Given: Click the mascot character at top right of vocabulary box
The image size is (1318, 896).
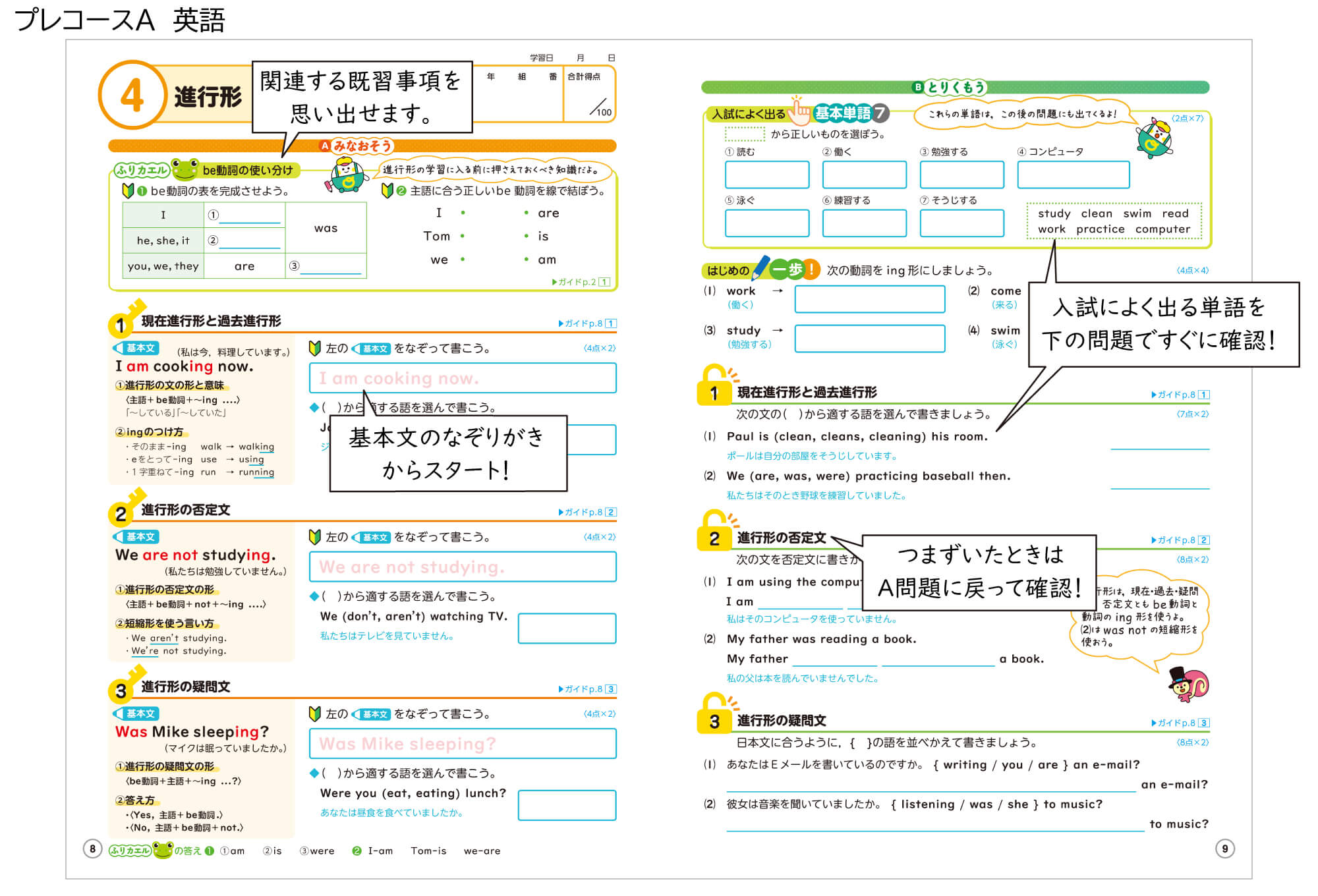Looking at the screenshot, I should [1156, 137].
